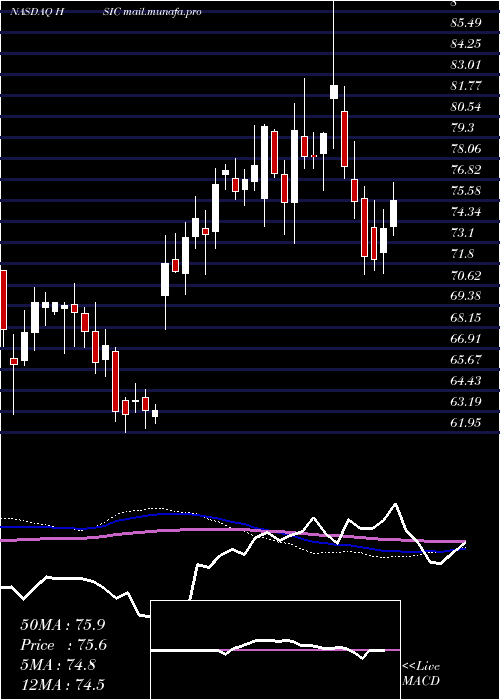
Task: Click the 85.49 price axis label
Action: pos(466,22)
